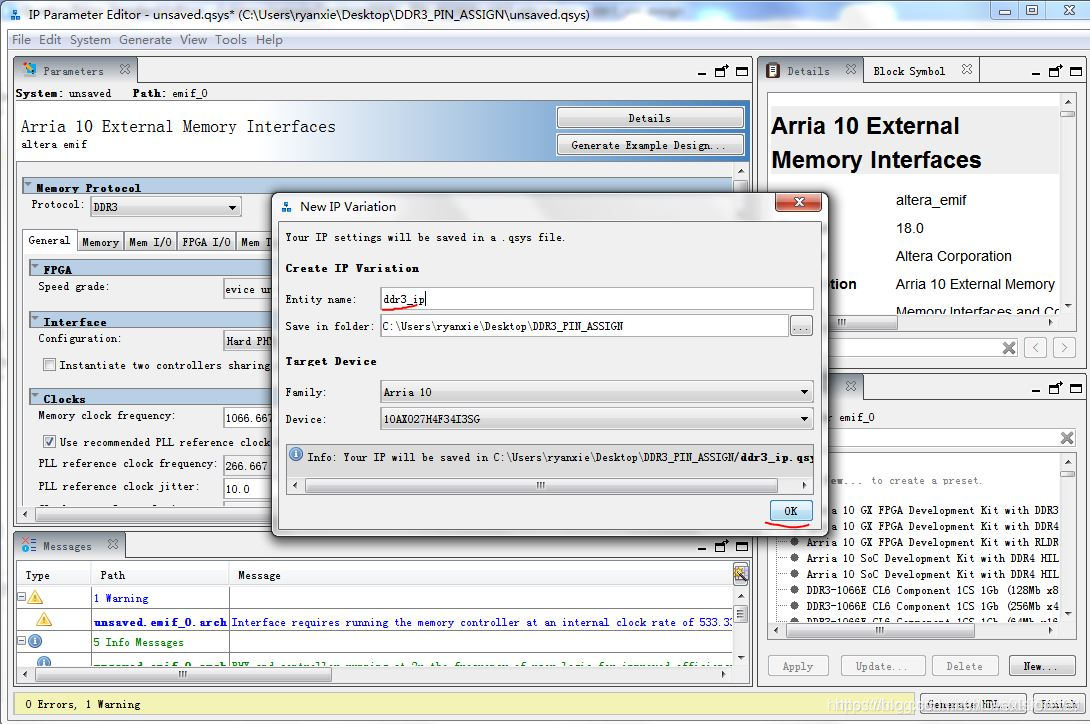Go to previous search result in Details
Image resolution: width=1090 pixels, height=724 pixels.
tap(1035, 347)
